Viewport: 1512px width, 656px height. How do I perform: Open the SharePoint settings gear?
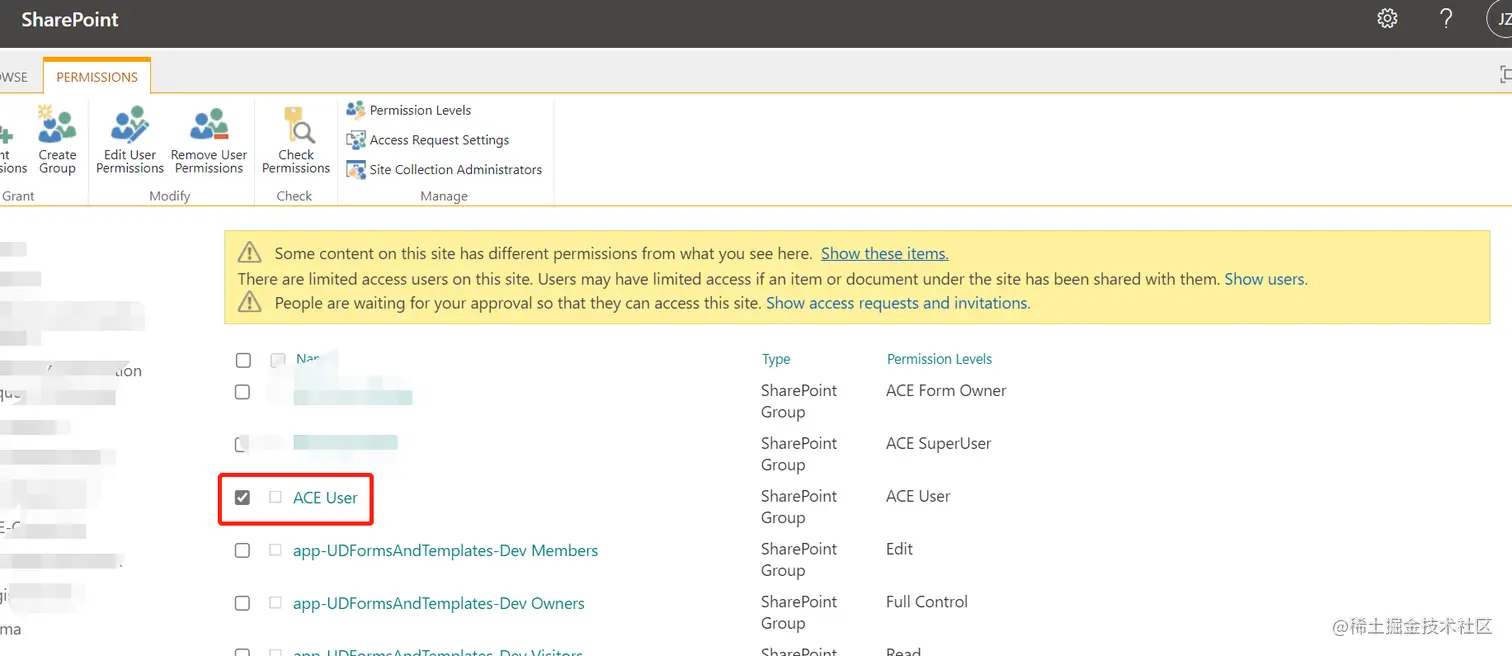click(1387, 18)
